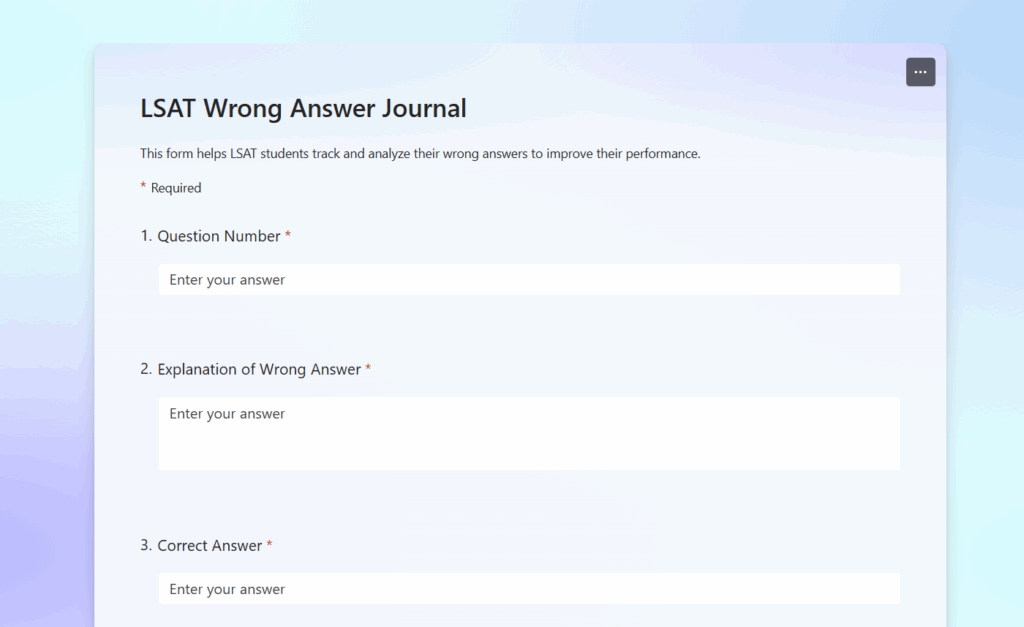Click the red asterisk after Correct Answer
This screenshot has width=1024, height=627.
pos(269,544)
